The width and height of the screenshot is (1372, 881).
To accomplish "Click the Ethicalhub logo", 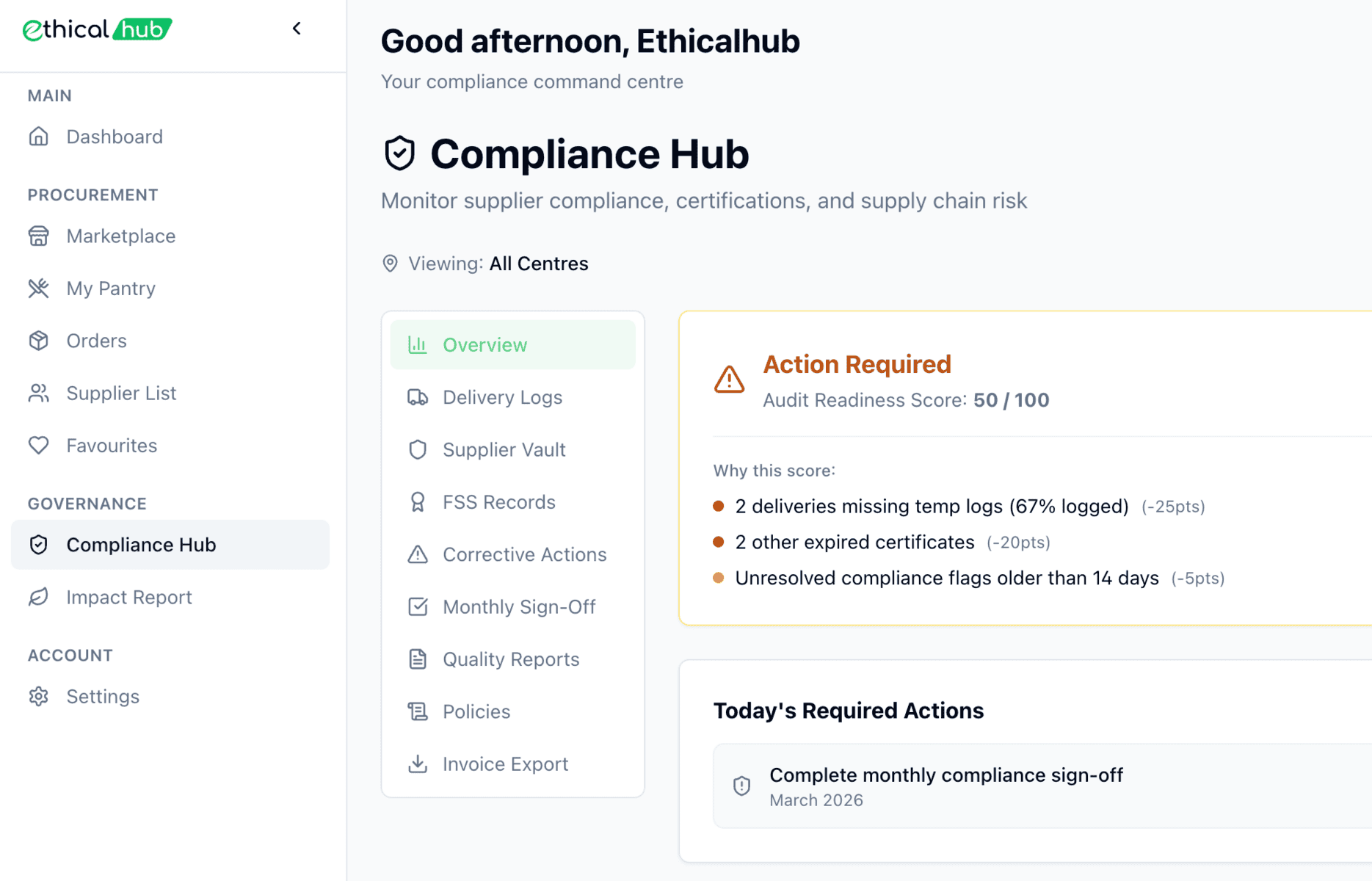I will tap(98, 29).
